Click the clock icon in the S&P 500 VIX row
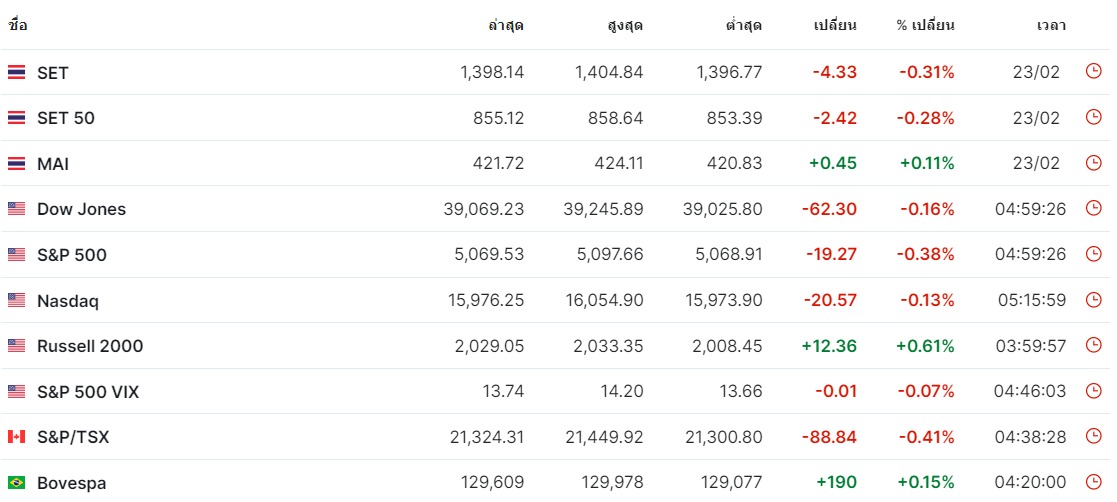 (1093, 390)
